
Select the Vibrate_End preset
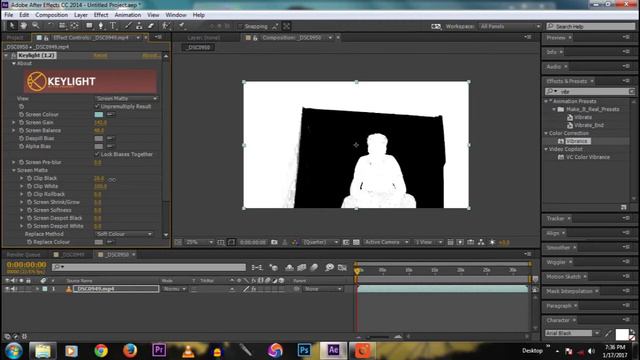589,125
